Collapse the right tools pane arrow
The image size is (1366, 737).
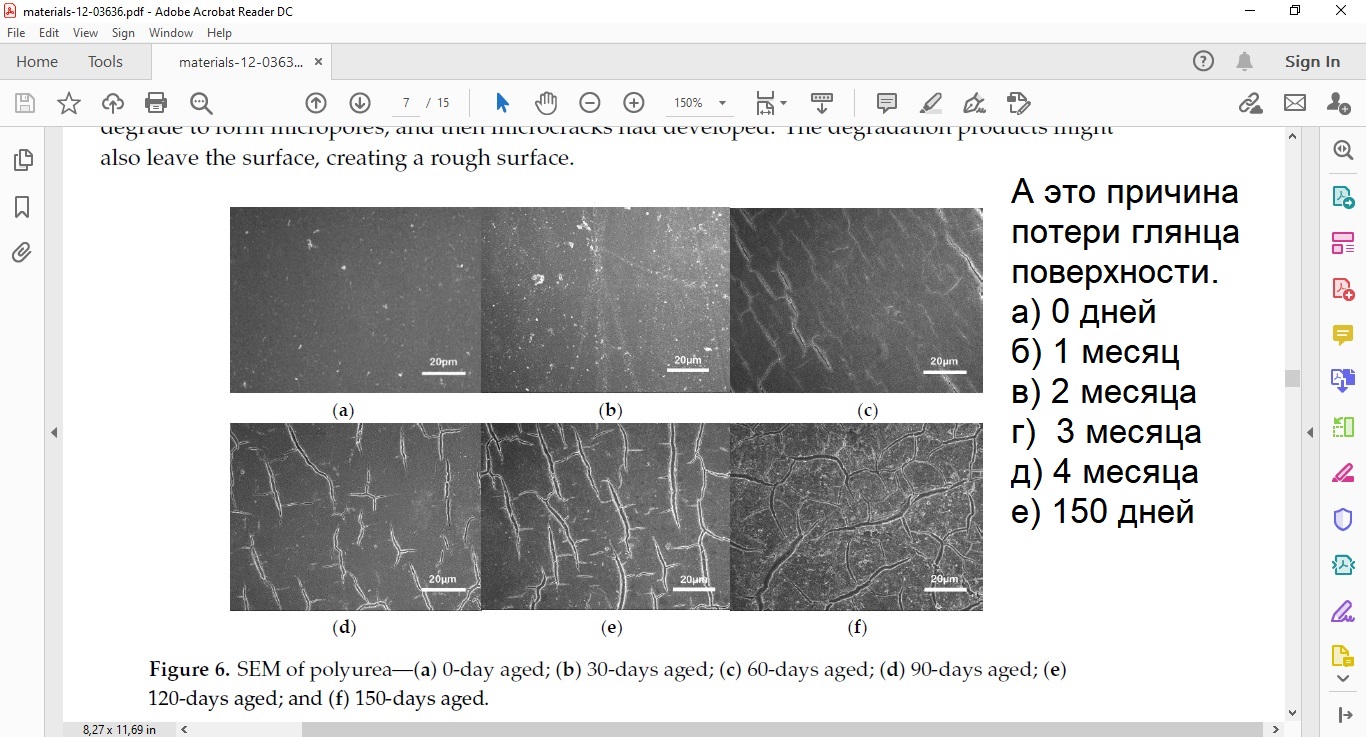[x=1310, y=432]
